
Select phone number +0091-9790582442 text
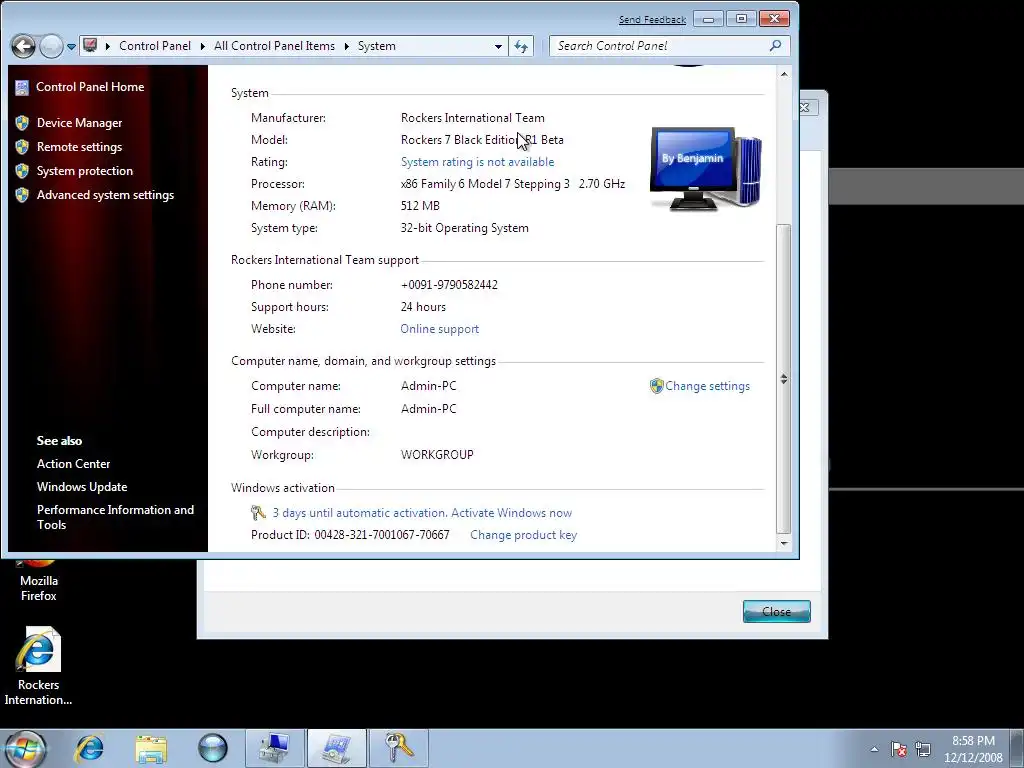point(449,285)
